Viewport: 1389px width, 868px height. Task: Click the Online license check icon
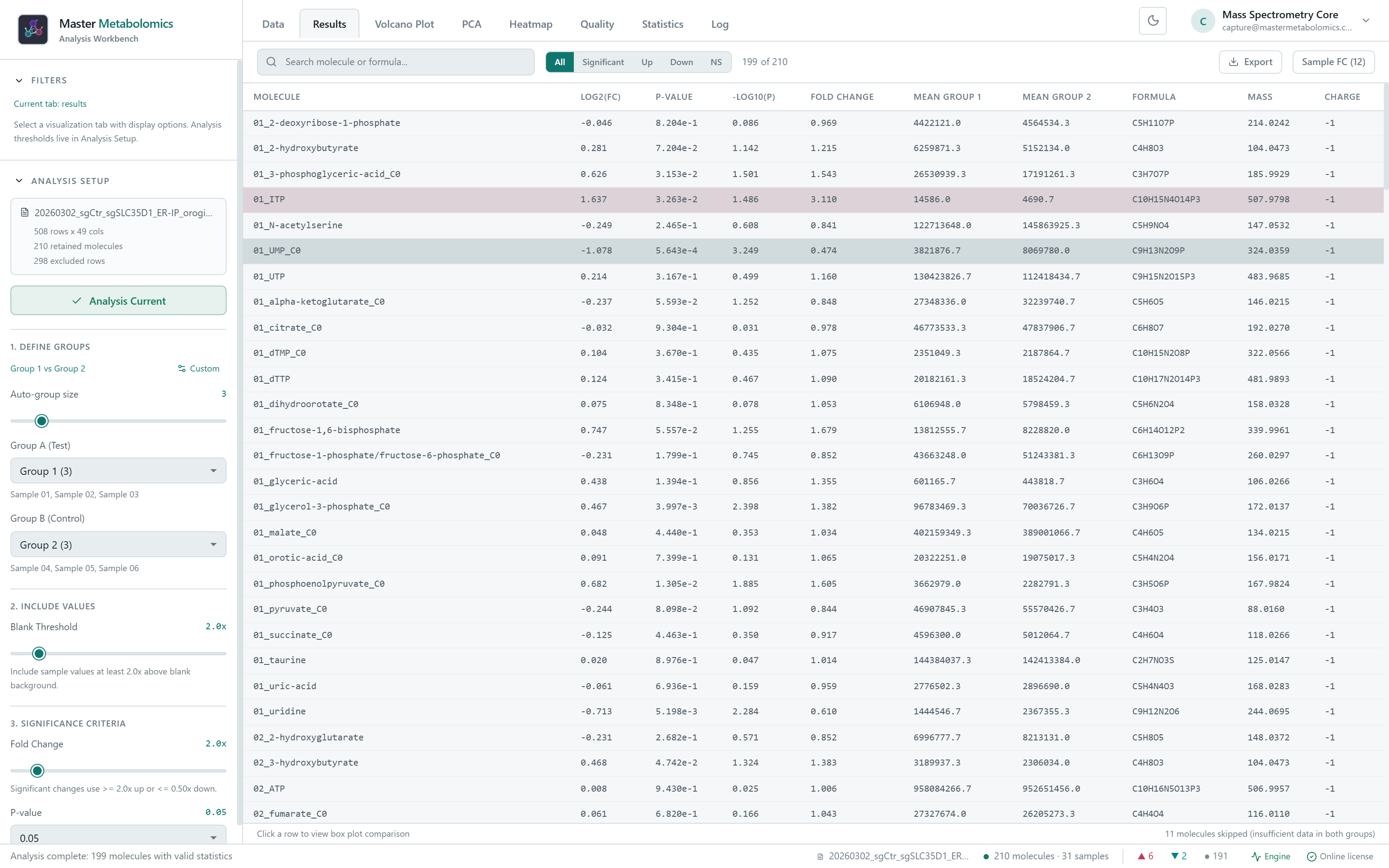pyautogui.click(x=1311, y=857)
